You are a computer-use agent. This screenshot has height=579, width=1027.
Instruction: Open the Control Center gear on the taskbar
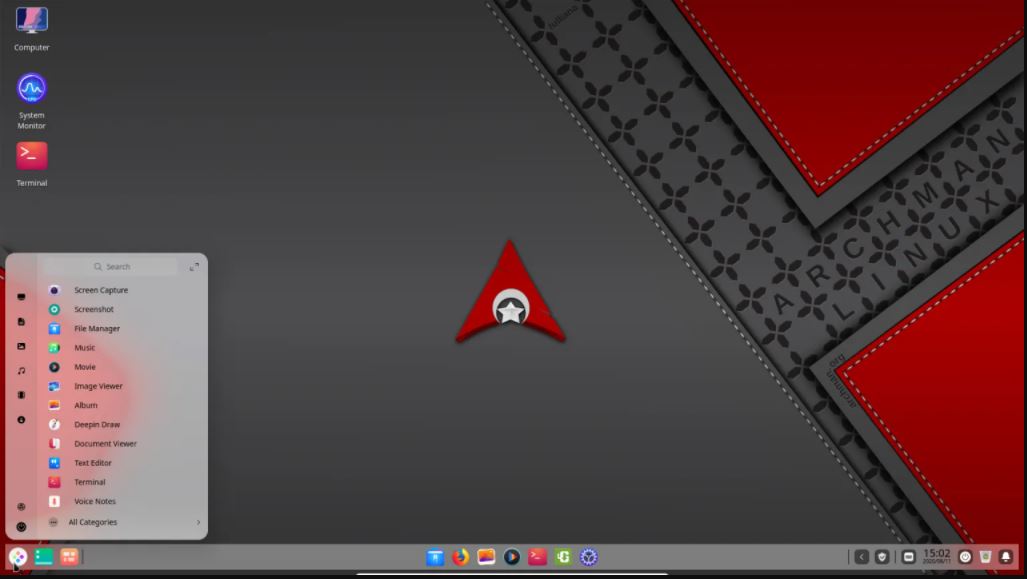click(588, 557)
